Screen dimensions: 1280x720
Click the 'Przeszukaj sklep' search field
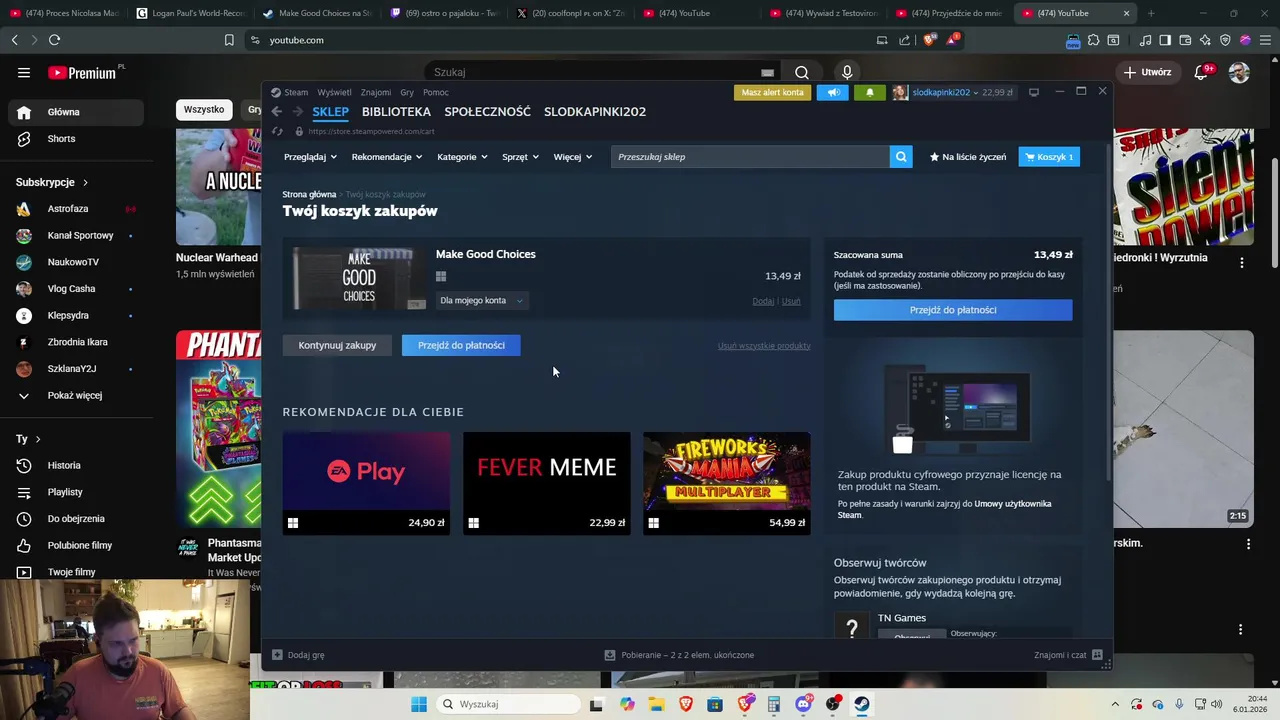coord(750,157)
